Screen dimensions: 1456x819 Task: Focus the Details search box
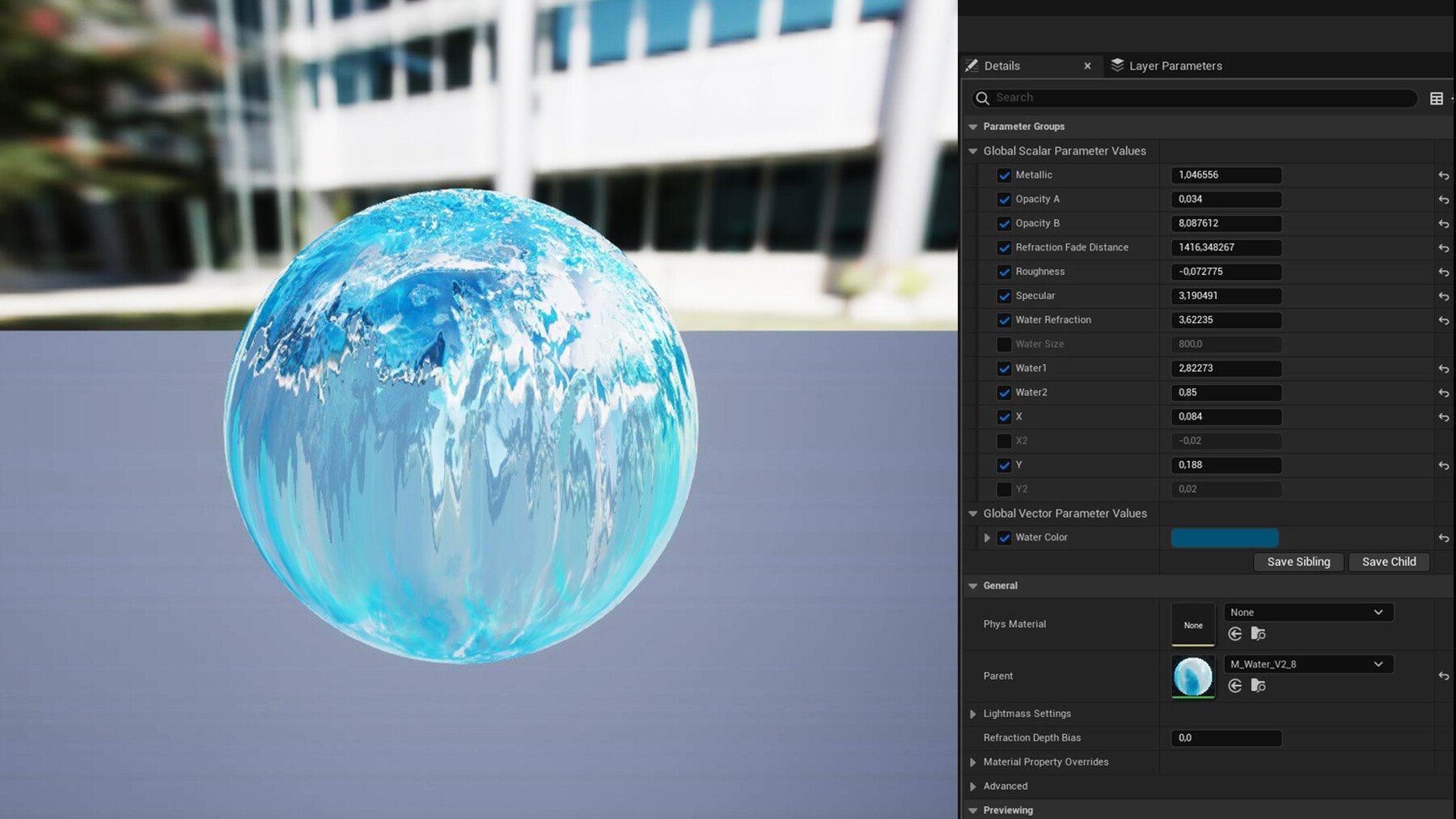click(x=1195, y=98)
